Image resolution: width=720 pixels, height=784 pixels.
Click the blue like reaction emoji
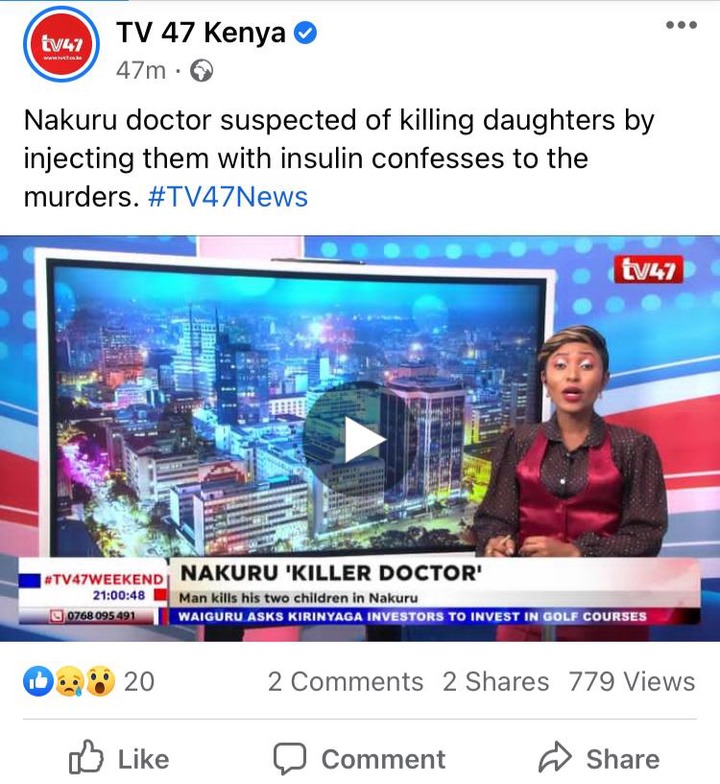click(x=38, y=681)
